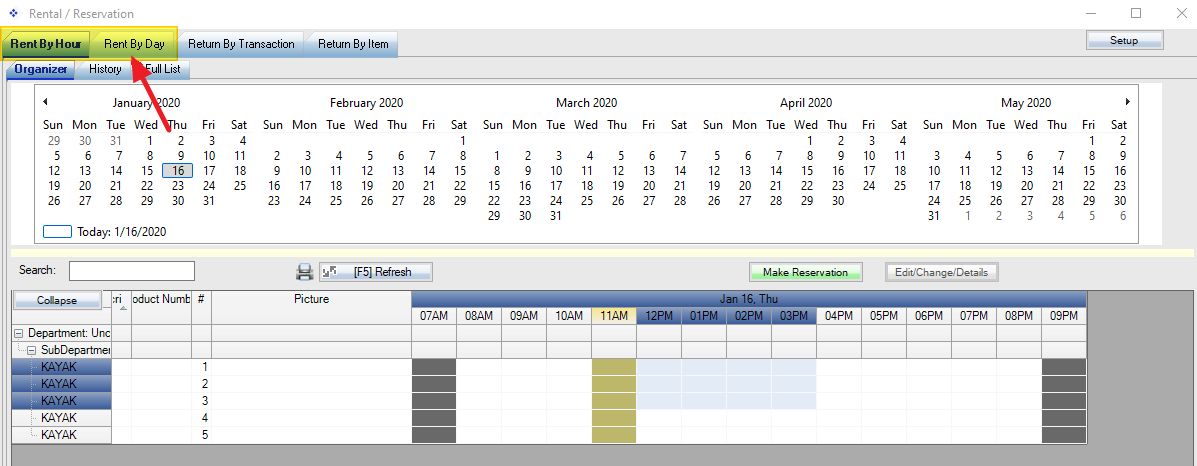Click the F5 Refresh button
The width and height of the screenshot is (1197, 466).
click(376, 272)
